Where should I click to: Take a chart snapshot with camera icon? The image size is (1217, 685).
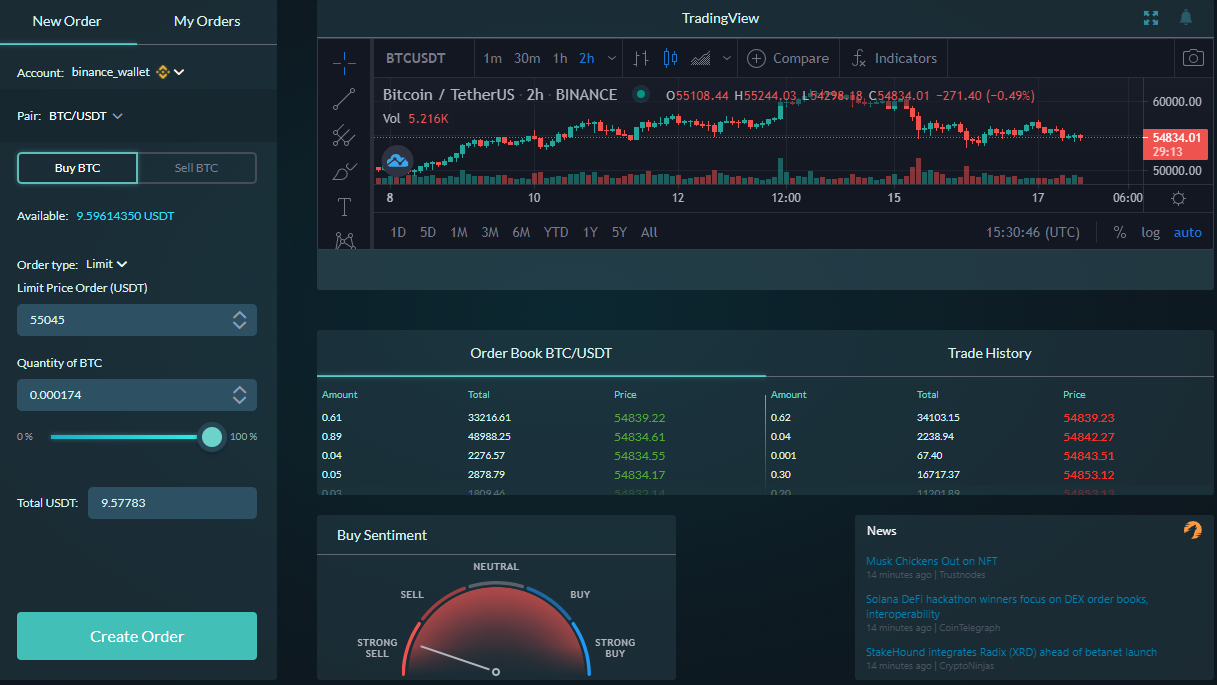pyautogui.click(x=1193, y=58)
